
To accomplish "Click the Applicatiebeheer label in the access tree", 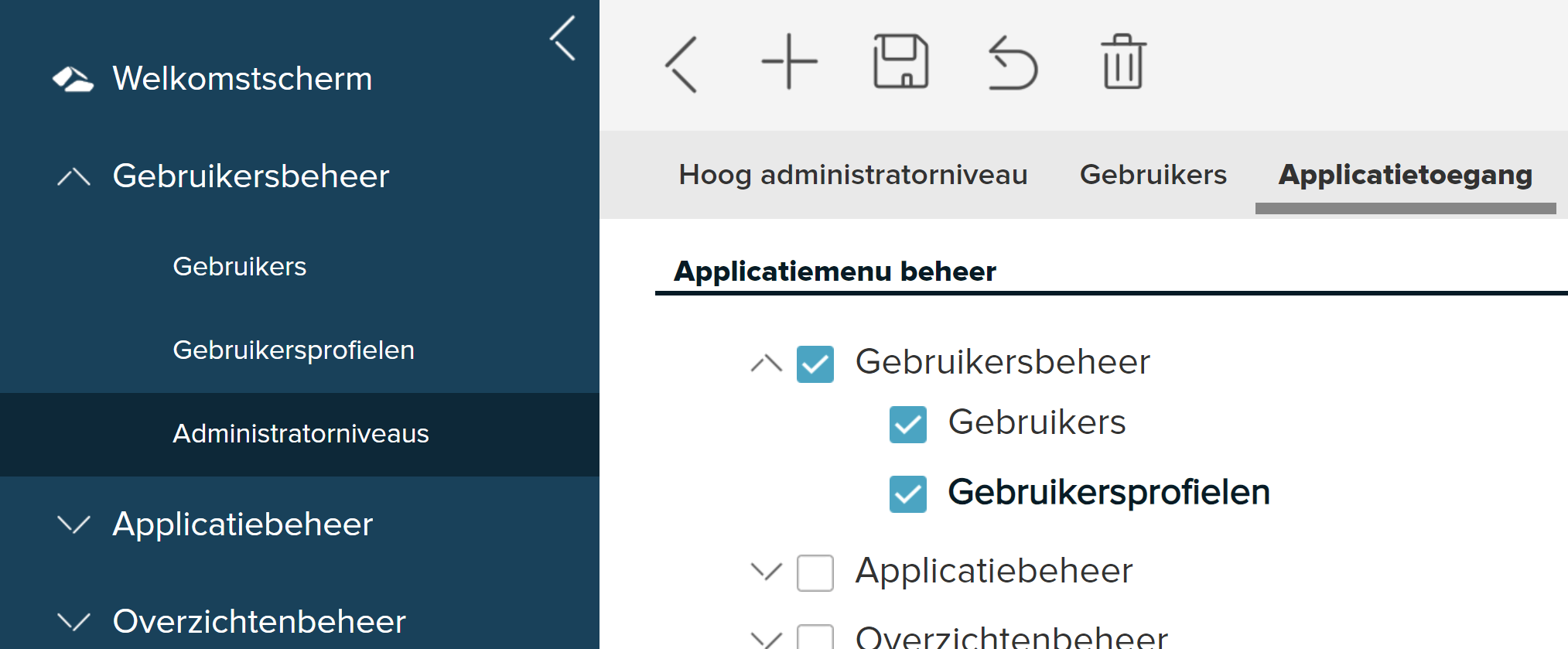I will (994, 571).
